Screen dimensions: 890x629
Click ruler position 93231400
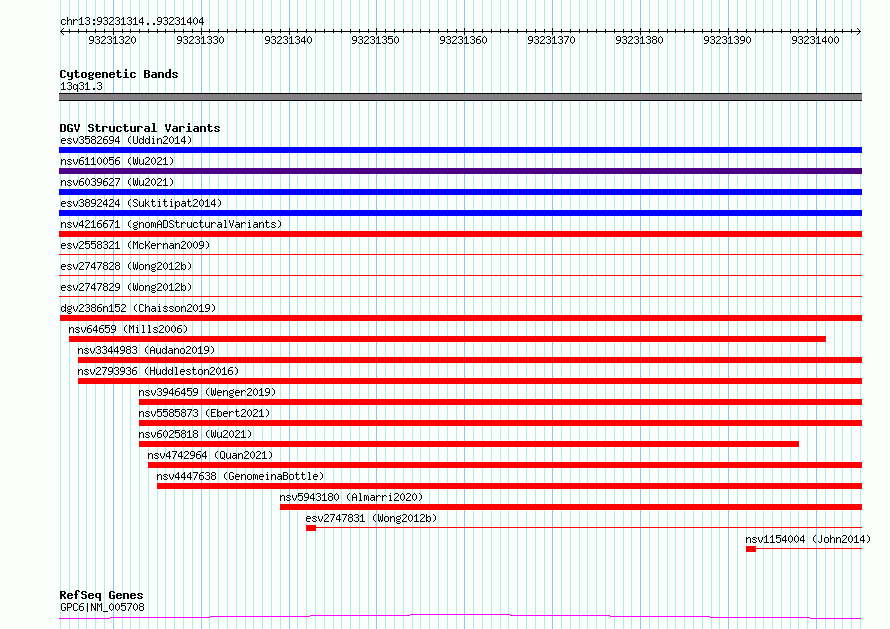pos(815,40)
